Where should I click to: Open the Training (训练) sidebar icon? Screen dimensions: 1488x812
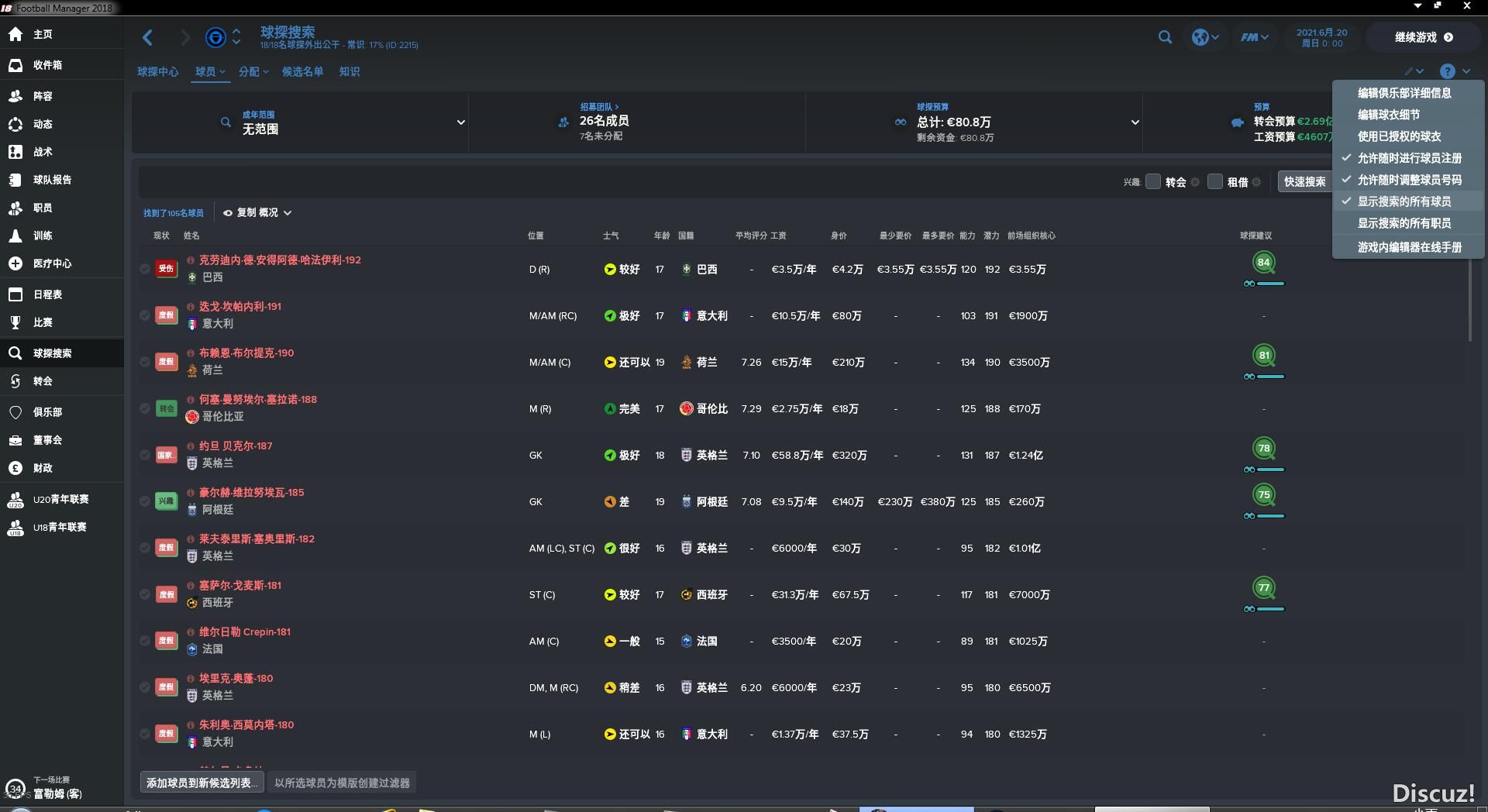click(x=15, y=236)
